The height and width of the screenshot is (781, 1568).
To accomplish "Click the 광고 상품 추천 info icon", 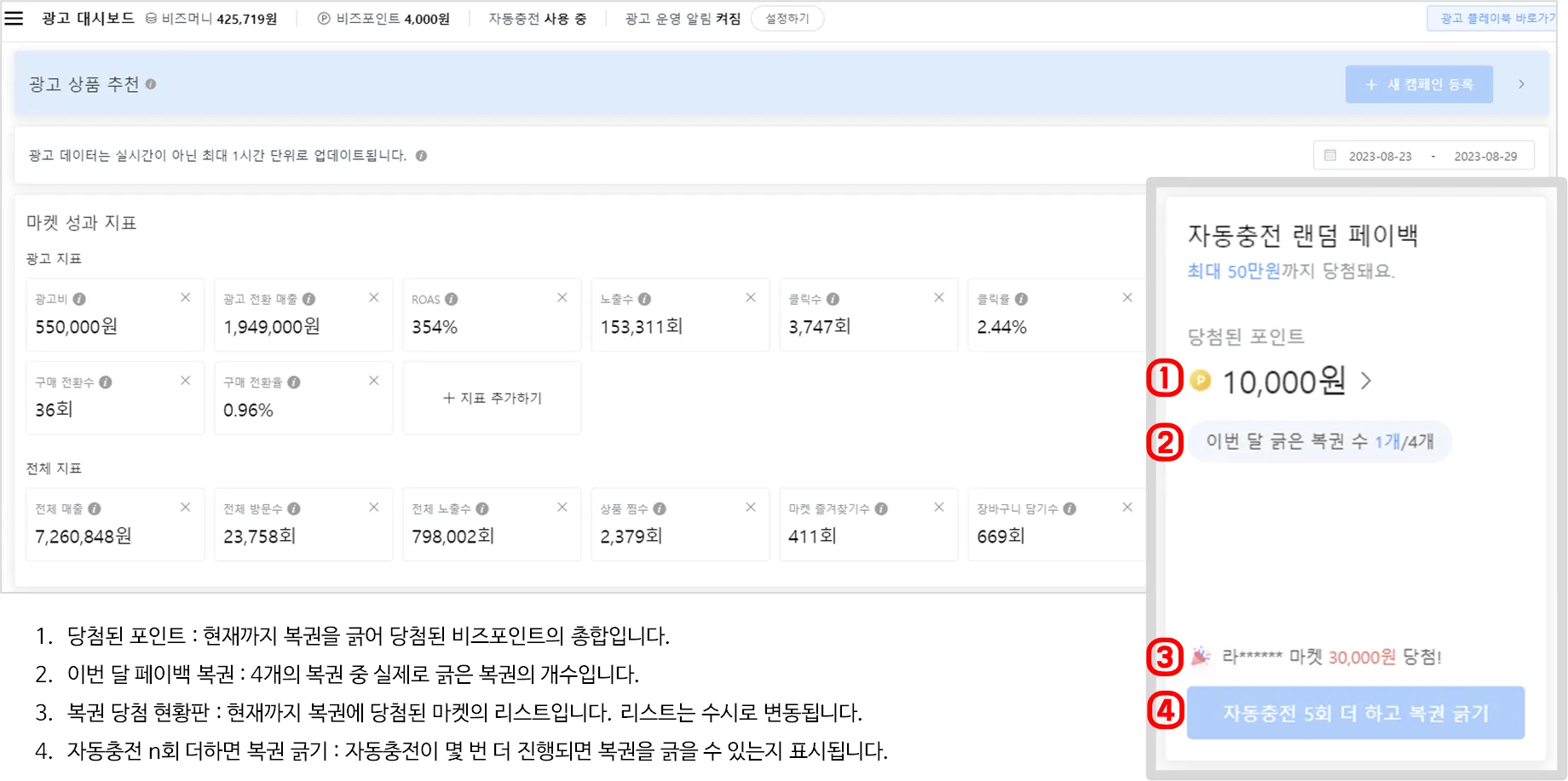I will pyautogui.click(x=151, y=84).
